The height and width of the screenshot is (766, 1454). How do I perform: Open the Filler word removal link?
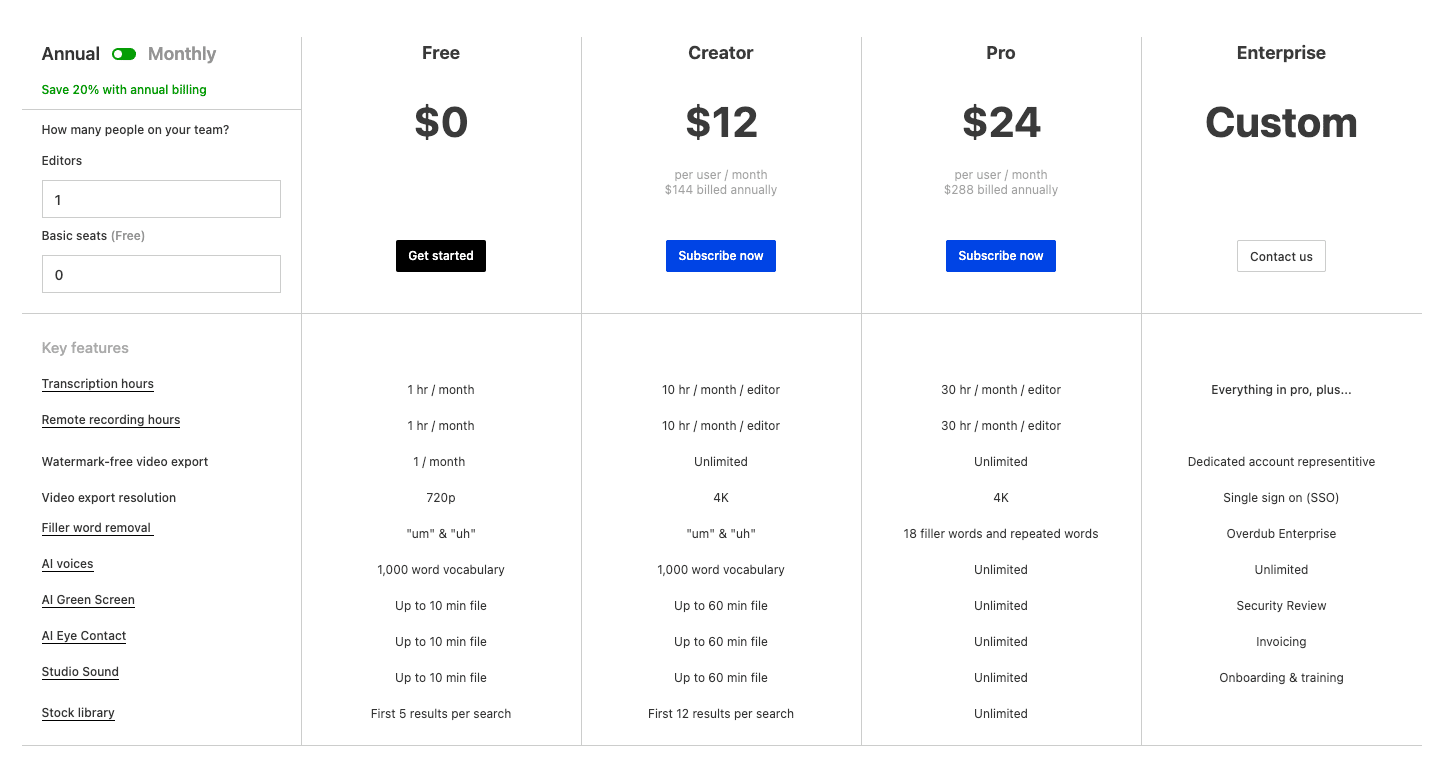[97, 528]
